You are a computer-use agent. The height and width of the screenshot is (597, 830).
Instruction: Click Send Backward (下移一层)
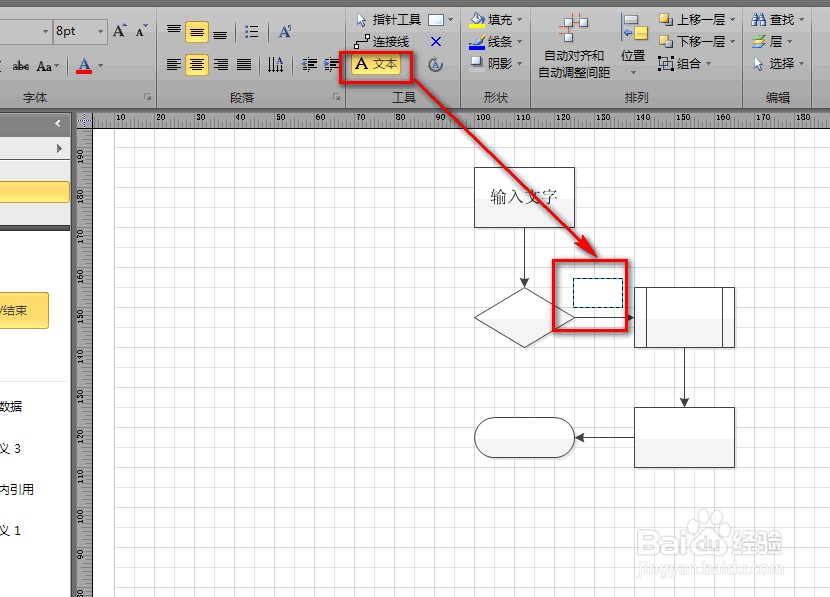pos(692,41)
